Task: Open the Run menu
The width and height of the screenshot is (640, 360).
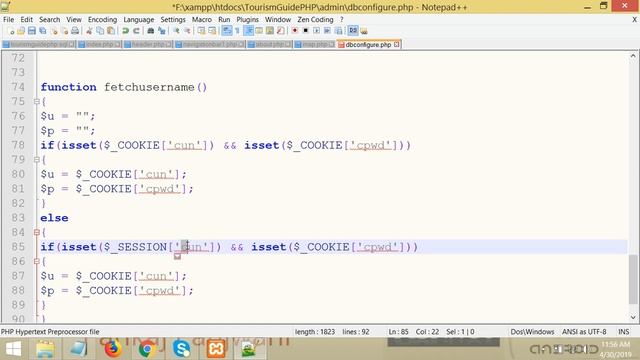Action: (x=224, y=19)
